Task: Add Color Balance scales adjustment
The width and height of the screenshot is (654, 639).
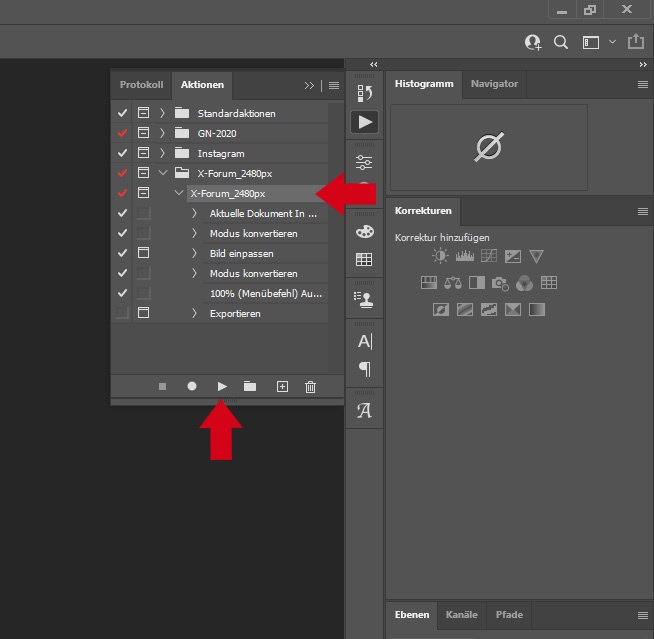Action: point(453,283)
